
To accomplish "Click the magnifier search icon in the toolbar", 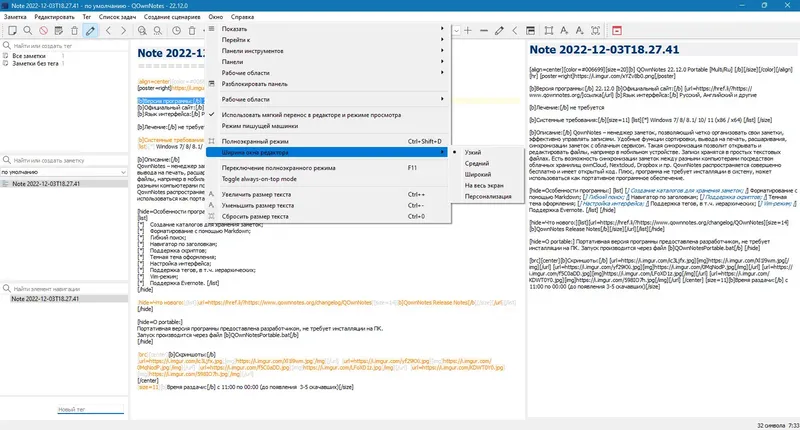I will (28, 31).
